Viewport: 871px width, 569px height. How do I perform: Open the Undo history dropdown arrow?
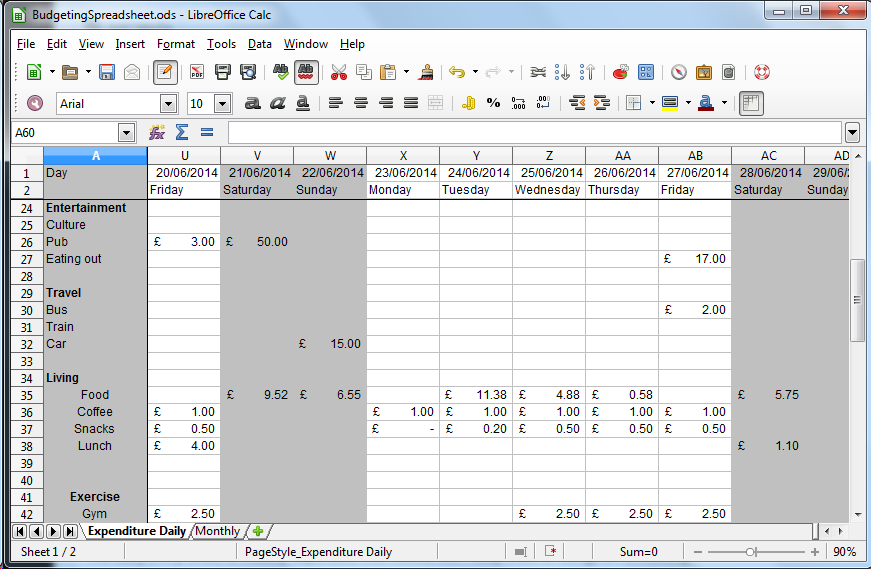(x=475, y=72)
